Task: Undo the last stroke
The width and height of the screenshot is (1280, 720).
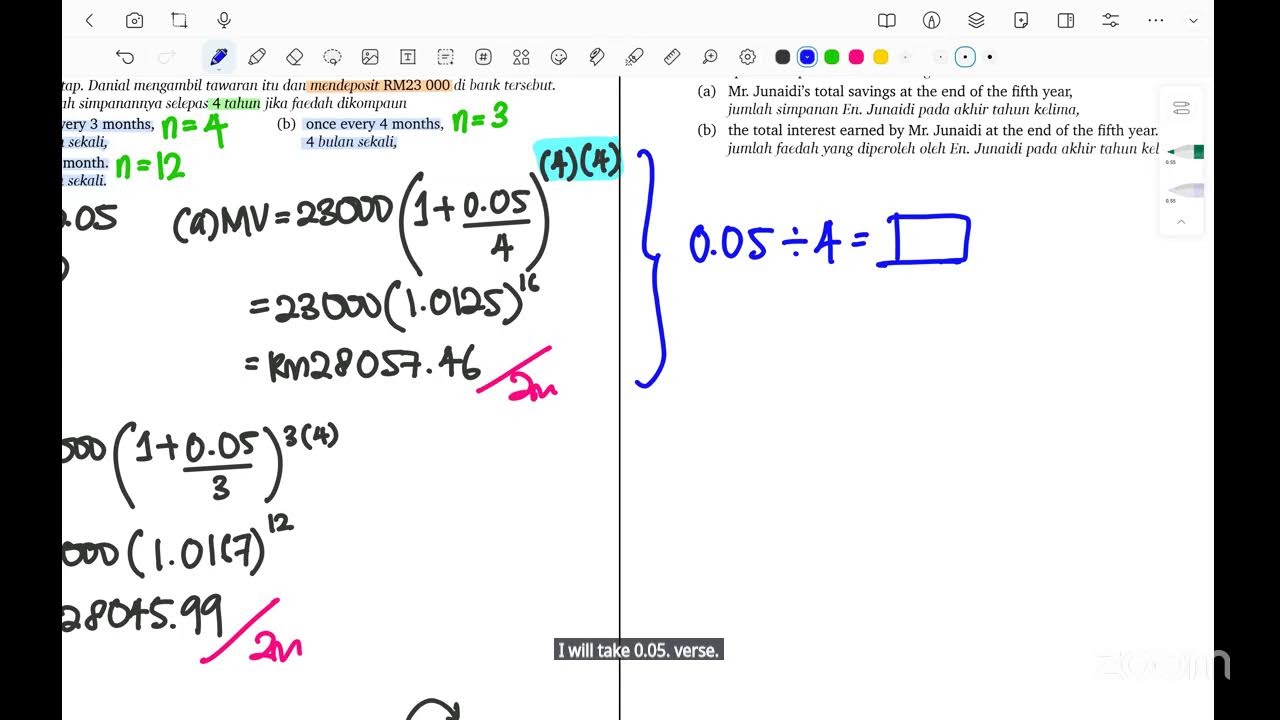Action: pos(125,57)
